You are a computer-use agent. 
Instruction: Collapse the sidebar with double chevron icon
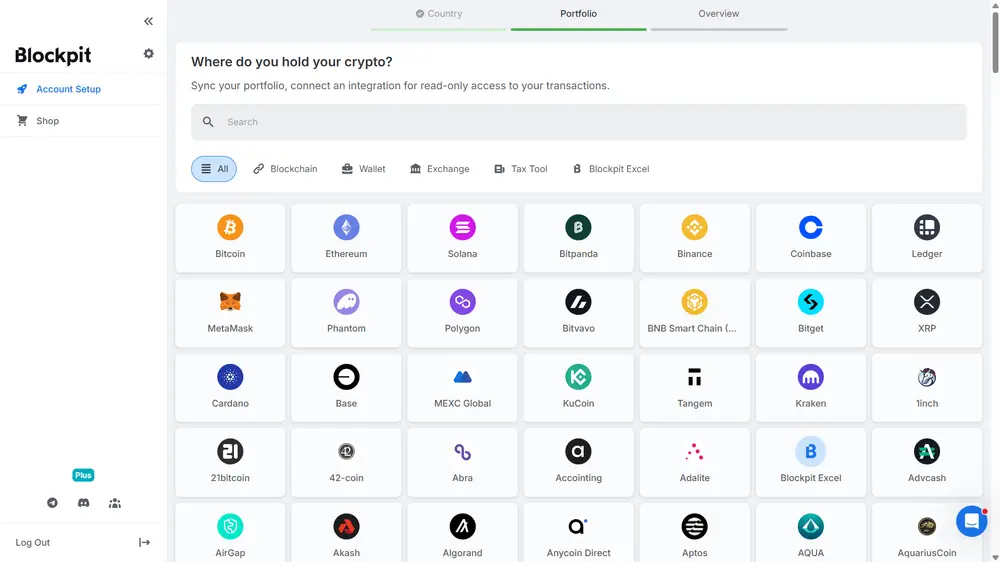149,21
